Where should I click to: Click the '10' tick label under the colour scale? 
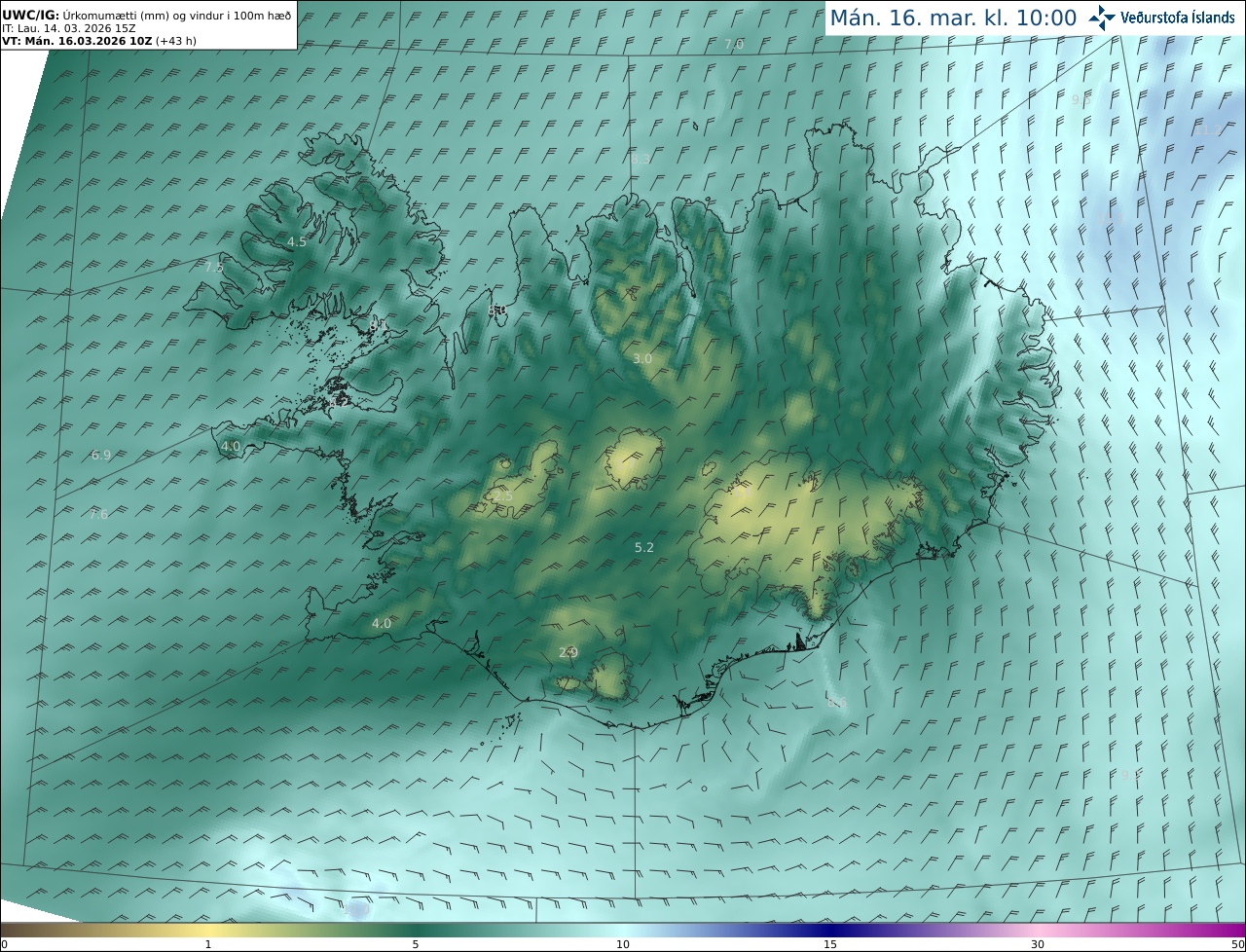pyautogui.click(x=623, y=944)
